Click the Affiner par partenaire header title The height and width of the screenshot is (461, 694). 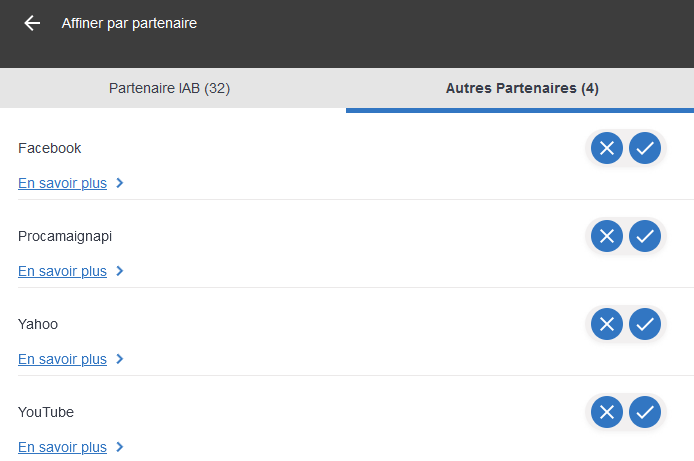129,23
